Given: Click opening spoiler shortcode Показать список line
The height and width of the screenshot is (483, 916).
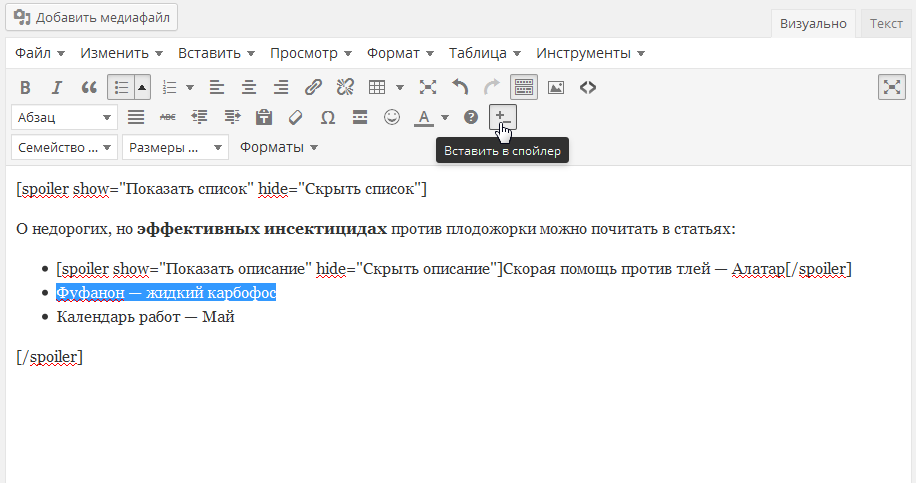Looking at the screenshot, I should tap(221, 189).
